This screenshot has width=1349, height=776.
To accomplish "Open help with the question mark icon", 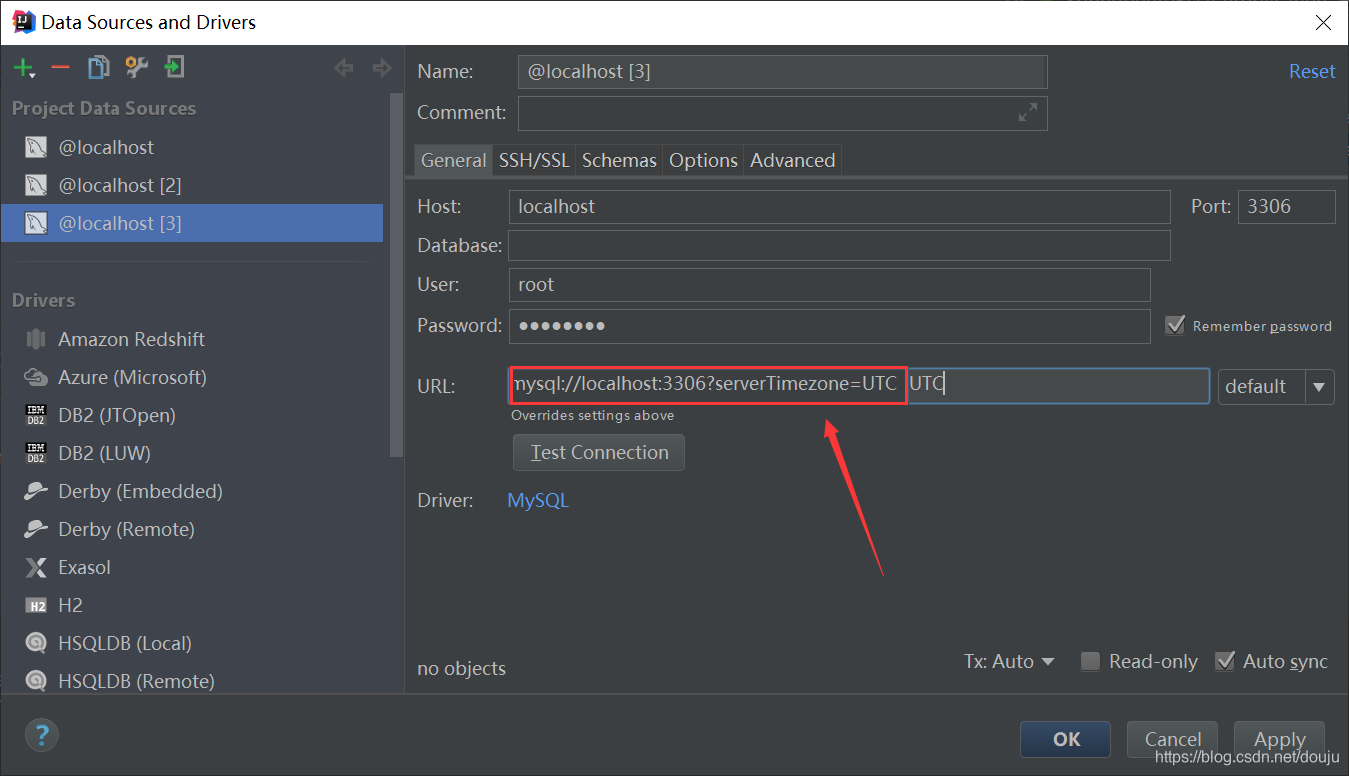I will click(x=41, y=736).
